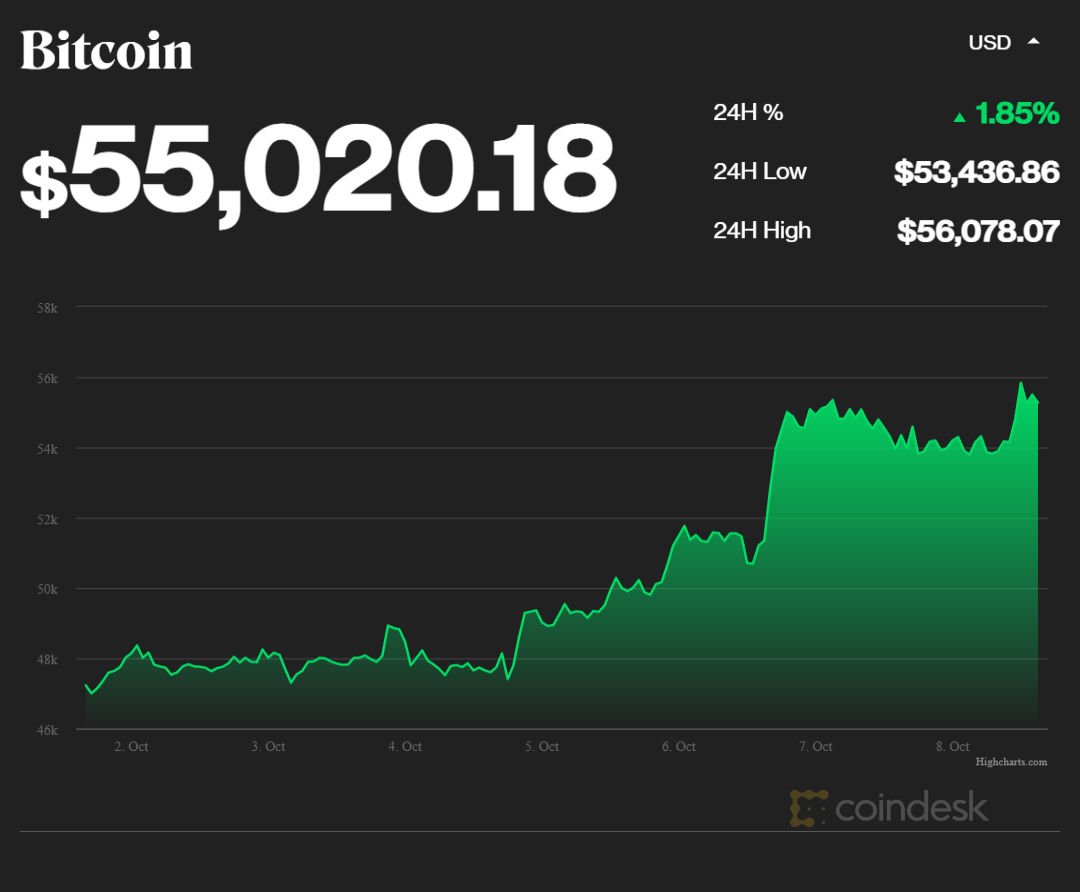The image size is (1080, 892).
Task: Click the $55,020.18 current price
Action: (318, 169)
